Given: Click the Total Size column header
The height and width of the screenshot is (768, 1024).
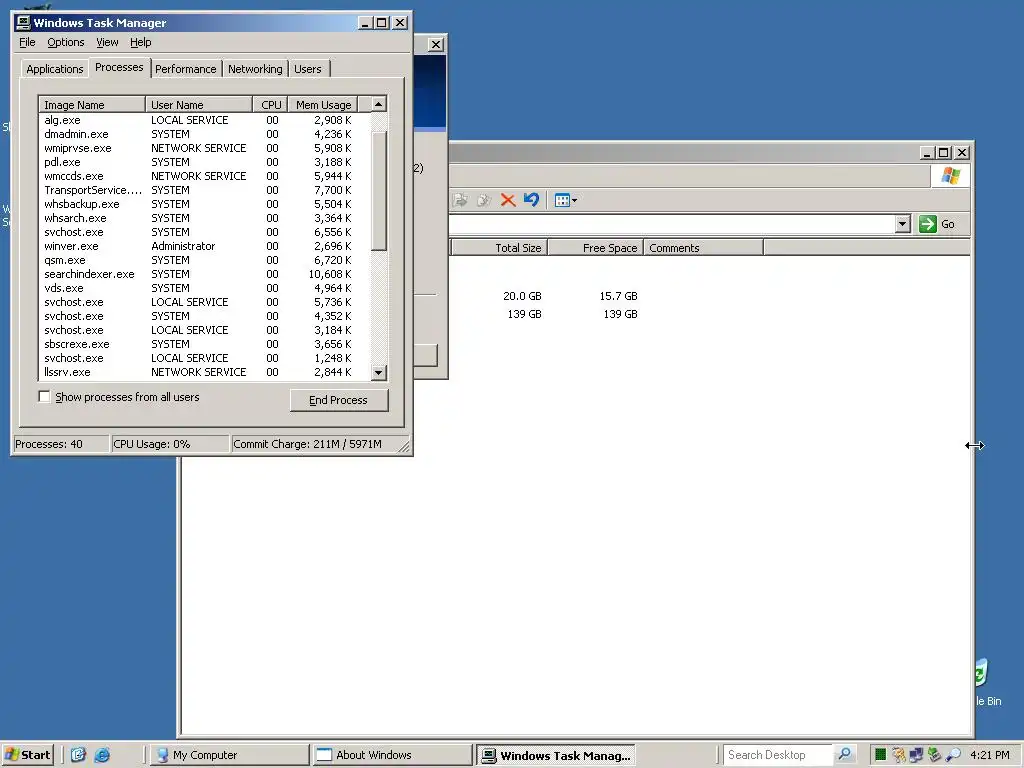Looking at the screenshot, I should [x=500, y=248].
